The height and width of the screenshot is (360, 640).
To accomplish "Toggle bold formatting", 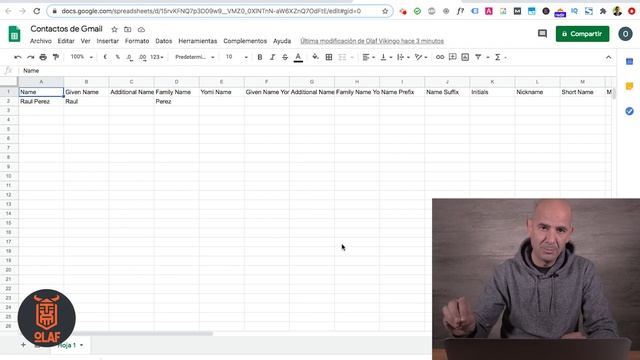I will click(x=260, y=57).
